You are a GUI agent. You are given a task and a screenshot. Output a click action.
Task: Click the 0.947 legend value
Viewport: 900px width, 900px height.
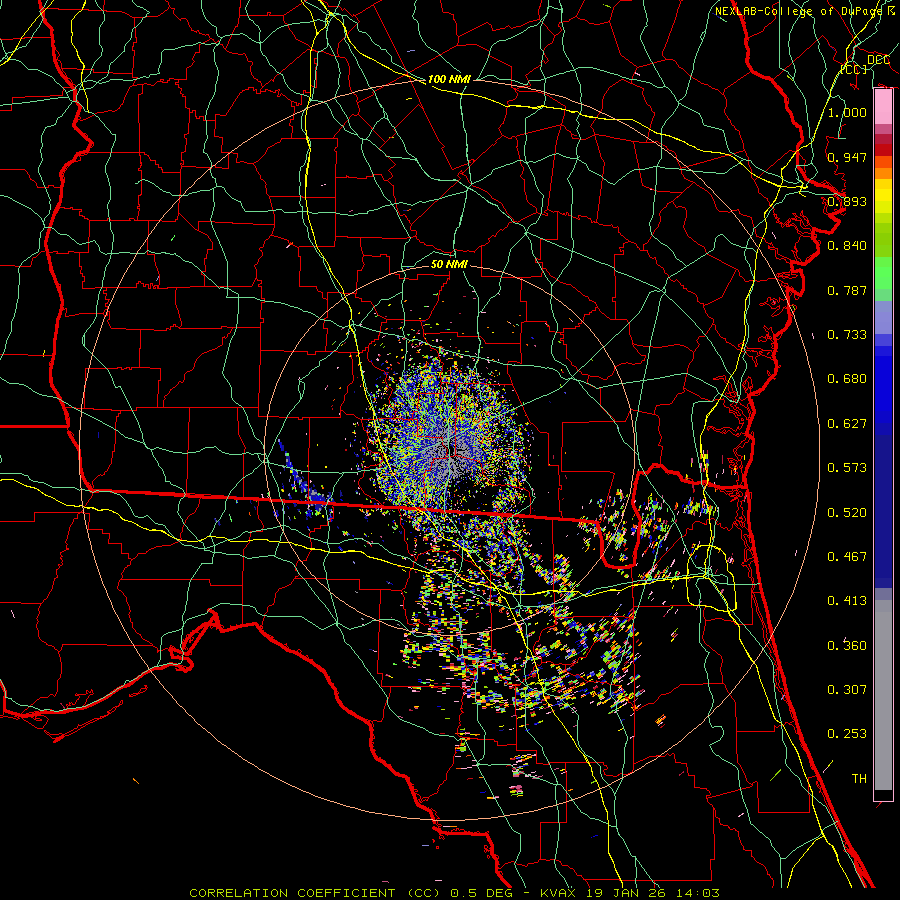click(847, 157)
